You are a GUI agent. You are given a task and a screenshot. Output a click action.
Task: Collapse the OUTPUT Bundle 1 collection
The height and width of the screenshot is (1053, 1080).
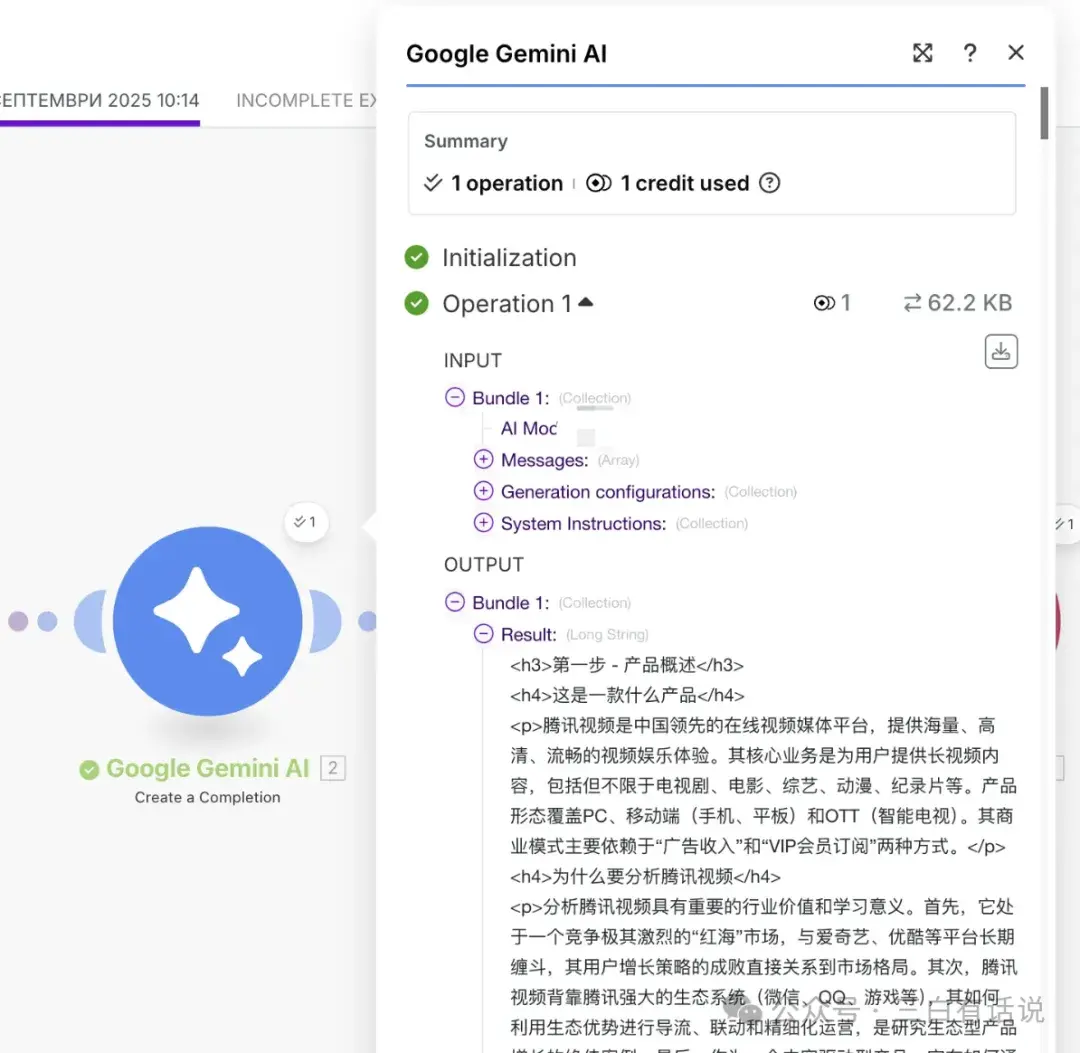tap(455, 602)
